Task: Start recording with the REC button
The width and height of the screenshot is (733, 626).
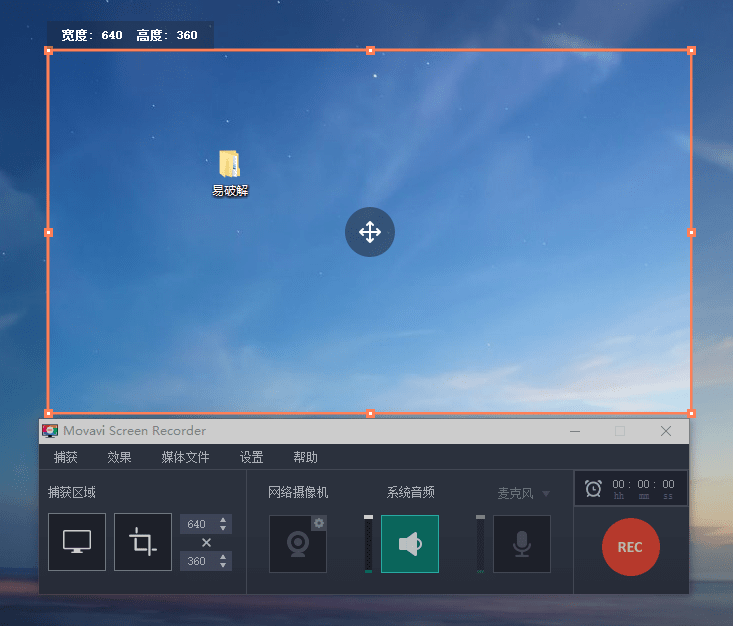Action: pyautogui.click(x=630, y=547)
